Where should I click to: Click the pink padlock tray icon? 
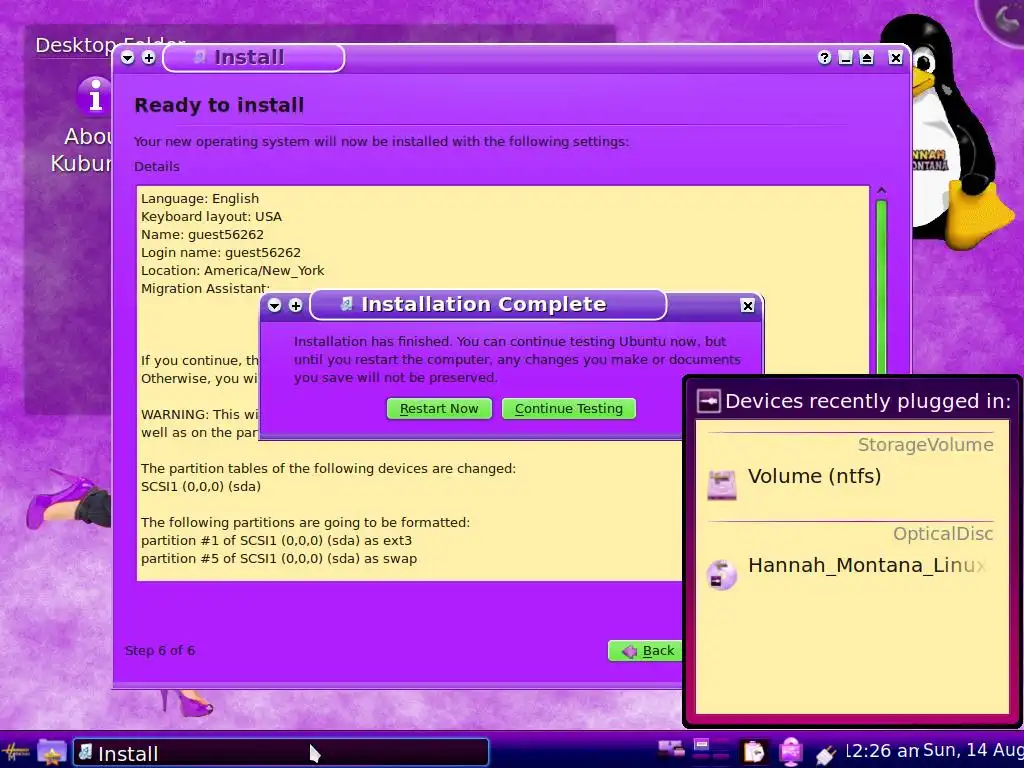[790, 752]
